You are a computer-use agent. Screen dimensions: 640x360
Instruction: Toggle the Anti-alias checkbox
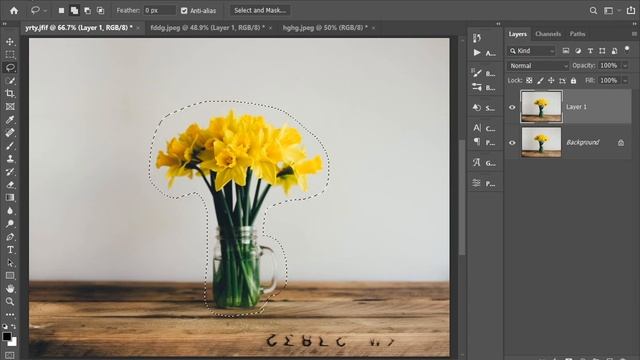(x=184, y=11)
